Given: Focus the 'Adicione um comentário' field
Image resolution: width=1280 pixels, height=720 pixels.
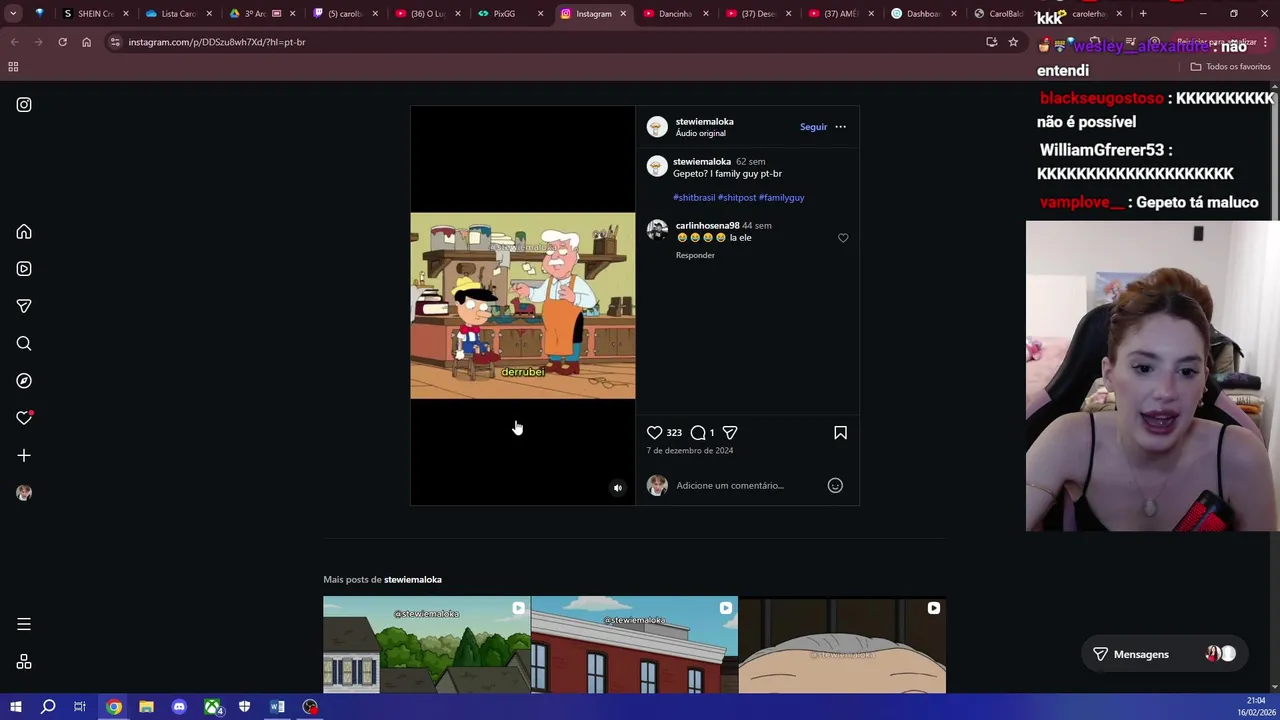Looking at the screenshot, I should coord(748,486).
